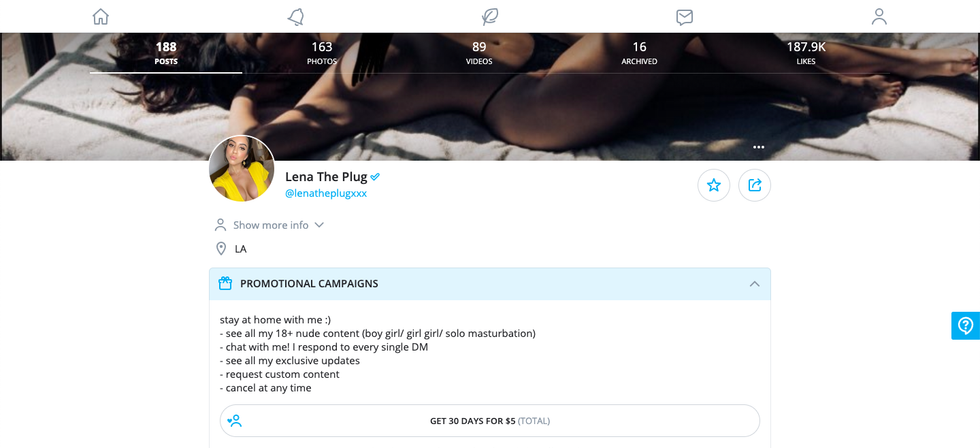Image resolution: width=980 pixels, height=448 pixels.
Task: Switch to the Videos tab
Action: pos(479,53)
